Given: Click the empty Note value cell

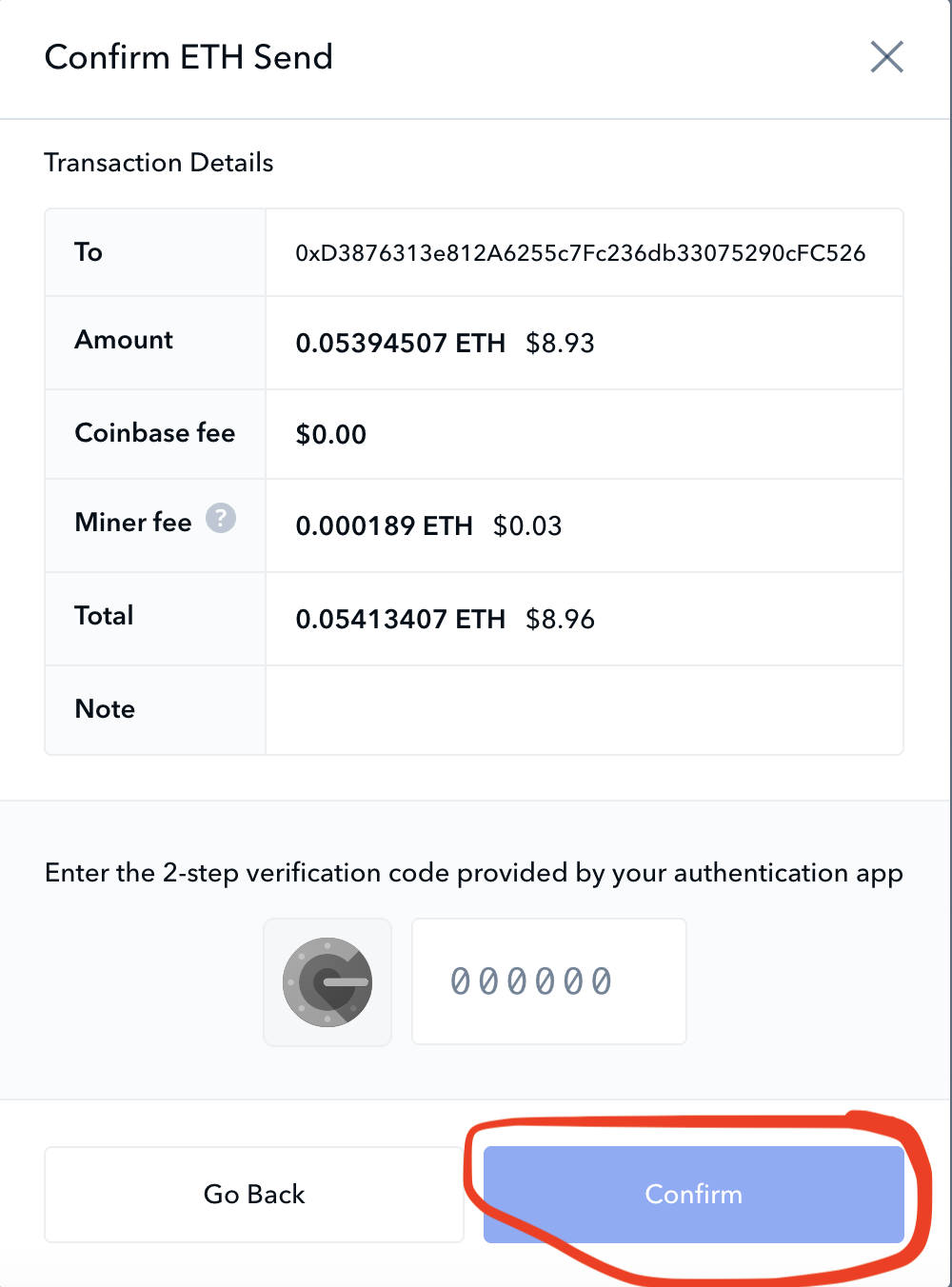Looking at the screenshot, I should [x=584, y=710].
